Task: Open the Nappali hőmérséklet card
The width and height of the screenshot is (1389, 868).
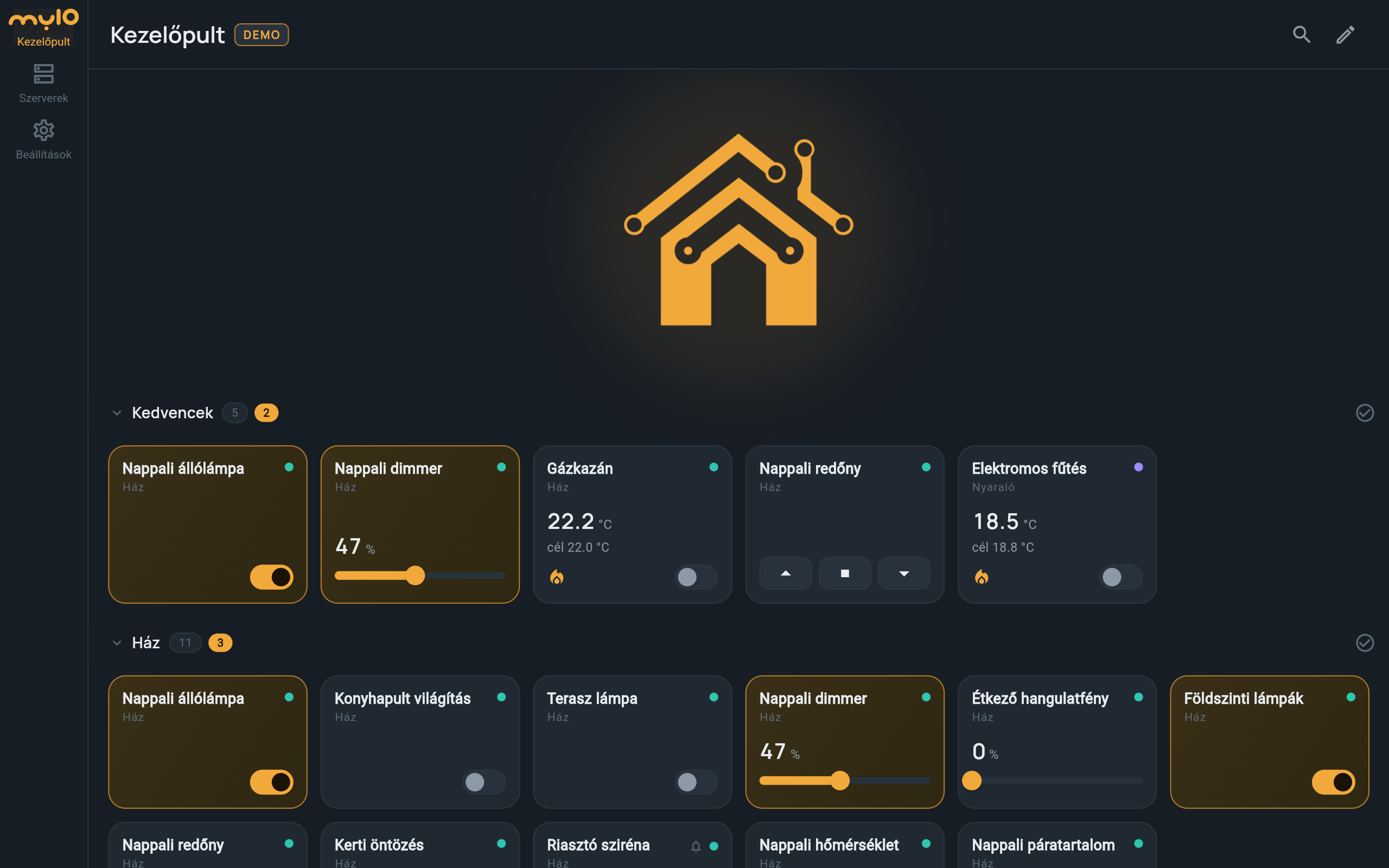Action: pyautogui.click(x=844, y=845)
